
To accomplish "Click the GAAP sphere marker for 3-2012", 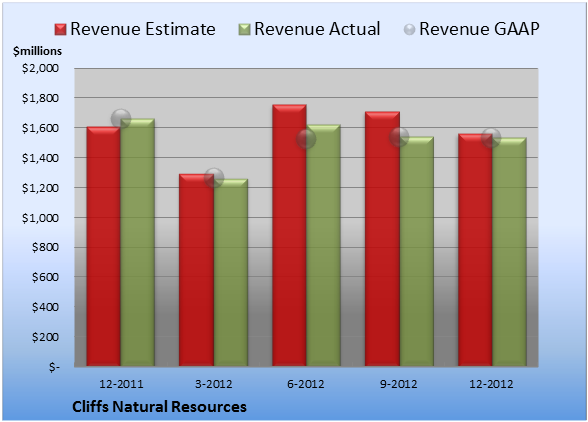I will tap(214, 178).
